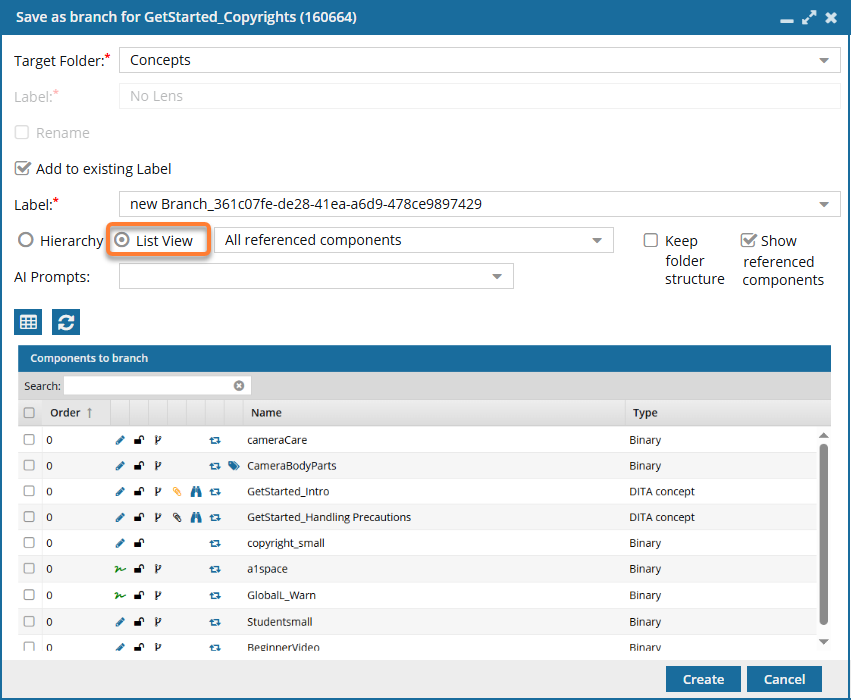Click the branch icon in a1space row
Viewport: 851px width, 700px height.
[x=158, y=569]
